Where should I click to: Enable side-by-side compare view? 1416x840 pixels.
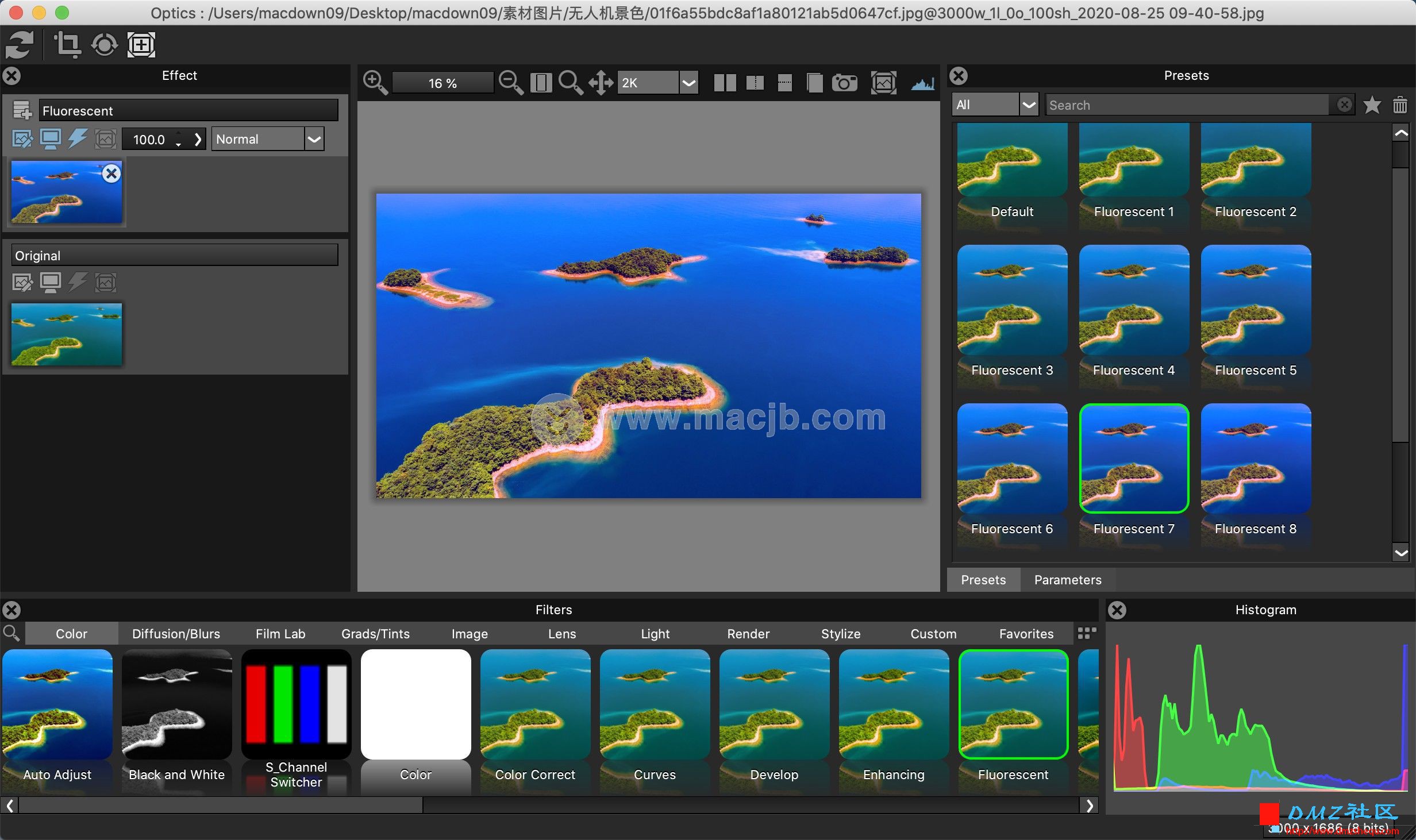point(725,83)
